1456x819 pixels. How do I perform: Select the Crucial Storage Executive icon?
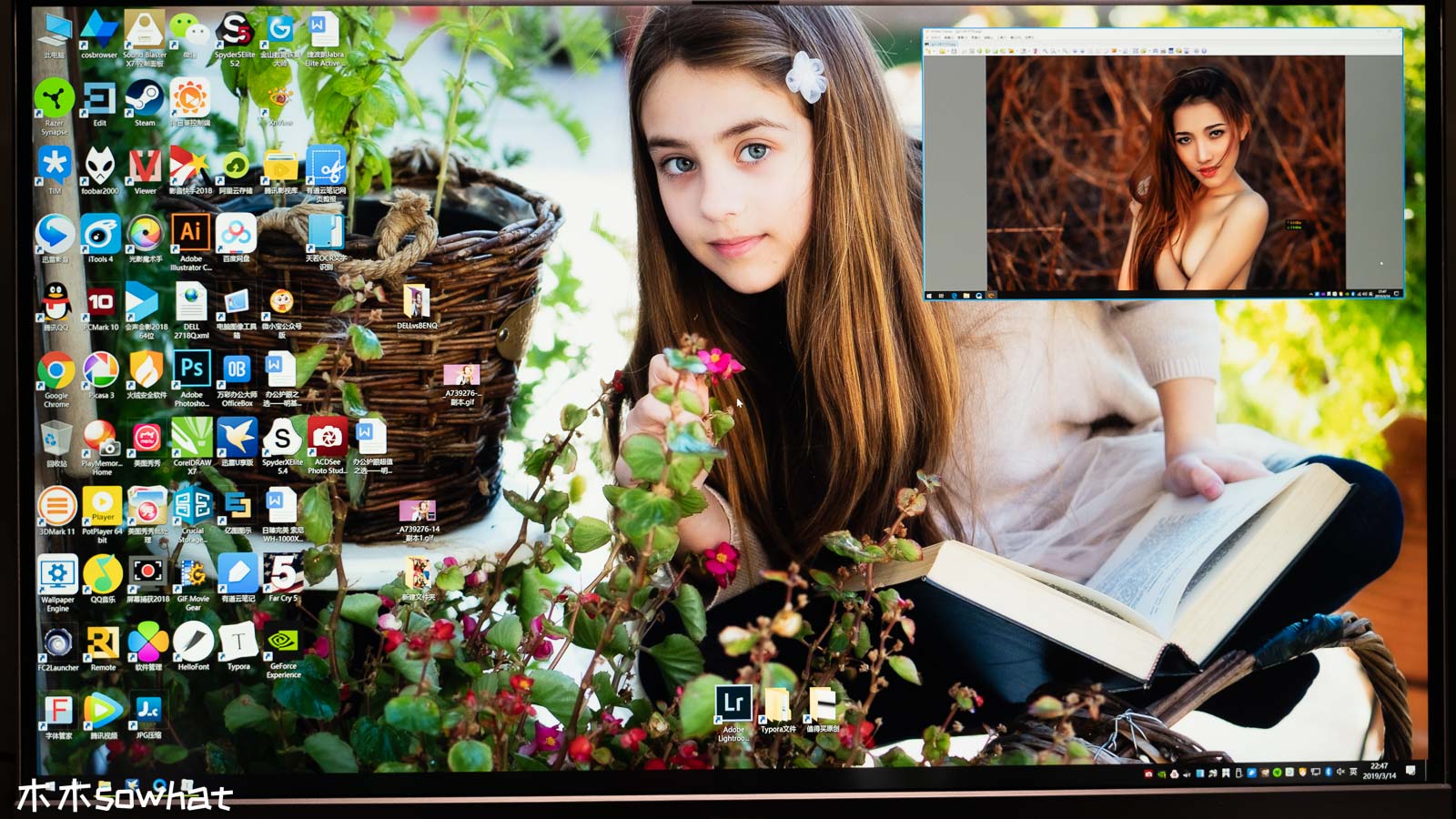tap(192, 515)
